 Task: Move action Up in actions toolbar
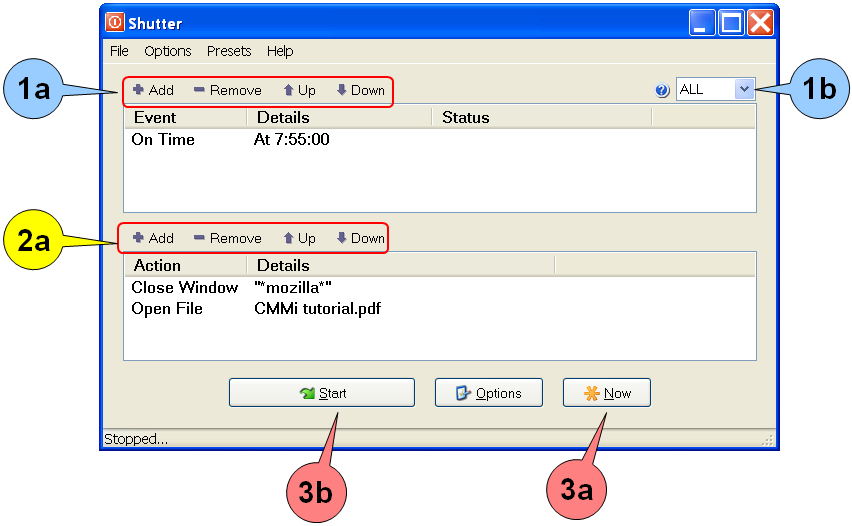pyautogui.click(x=299, y=238)
